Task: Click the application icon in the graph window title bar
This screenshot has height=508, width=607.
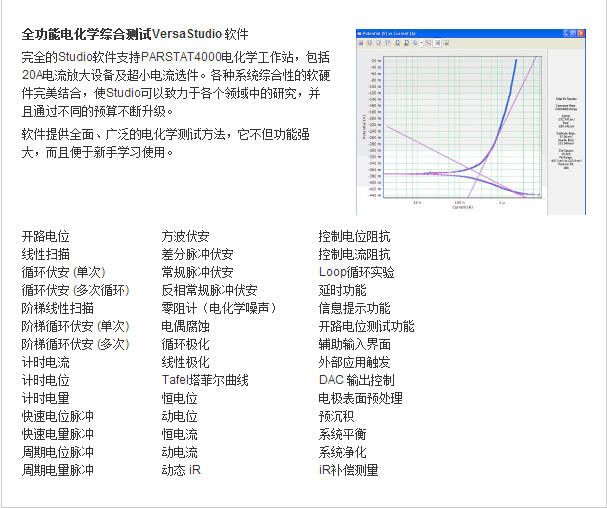Action: pyautogui.click(x=360, y=33)
